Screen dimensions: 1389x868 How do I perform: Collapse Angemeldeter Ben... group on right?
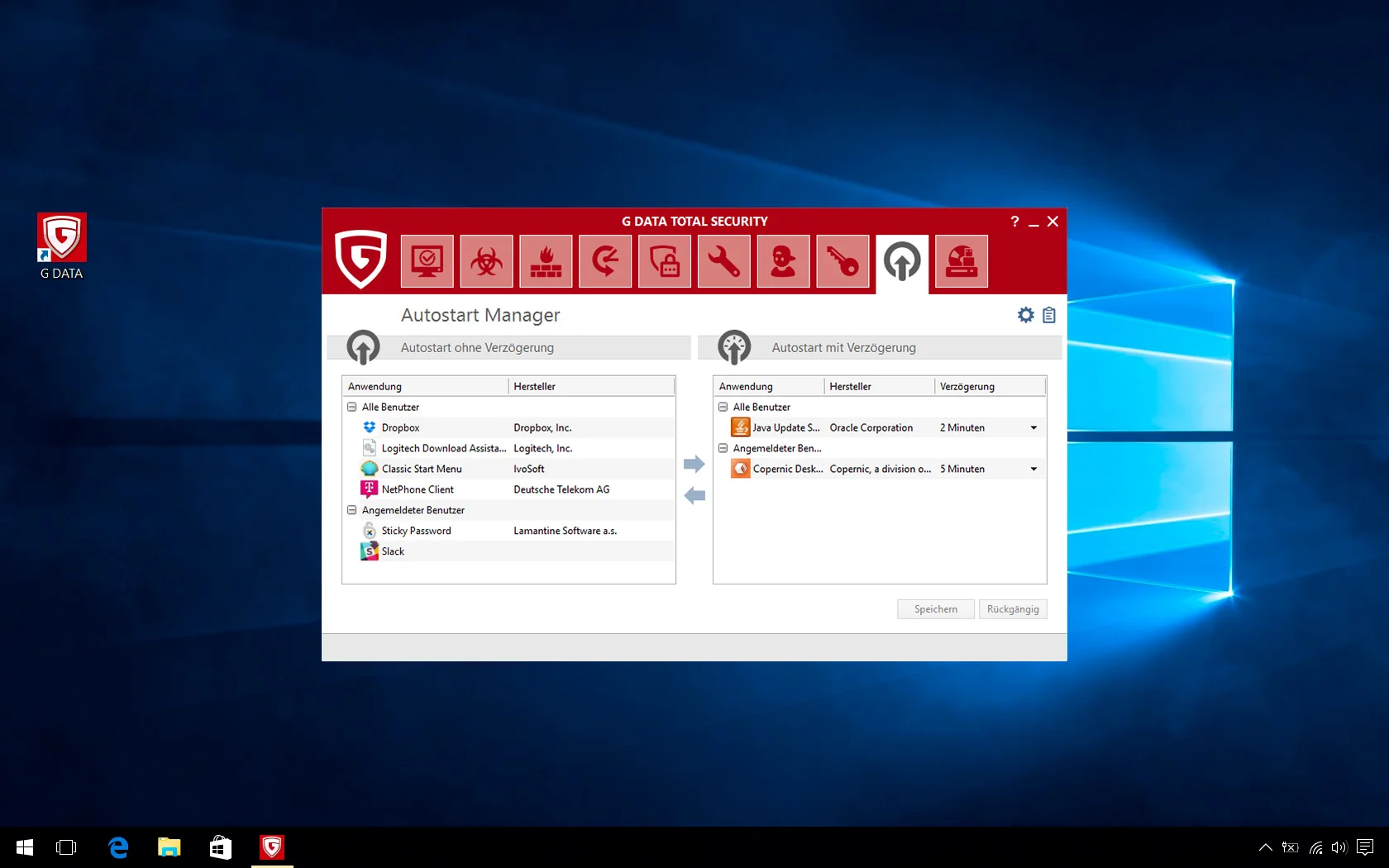[x=723, y=448]
